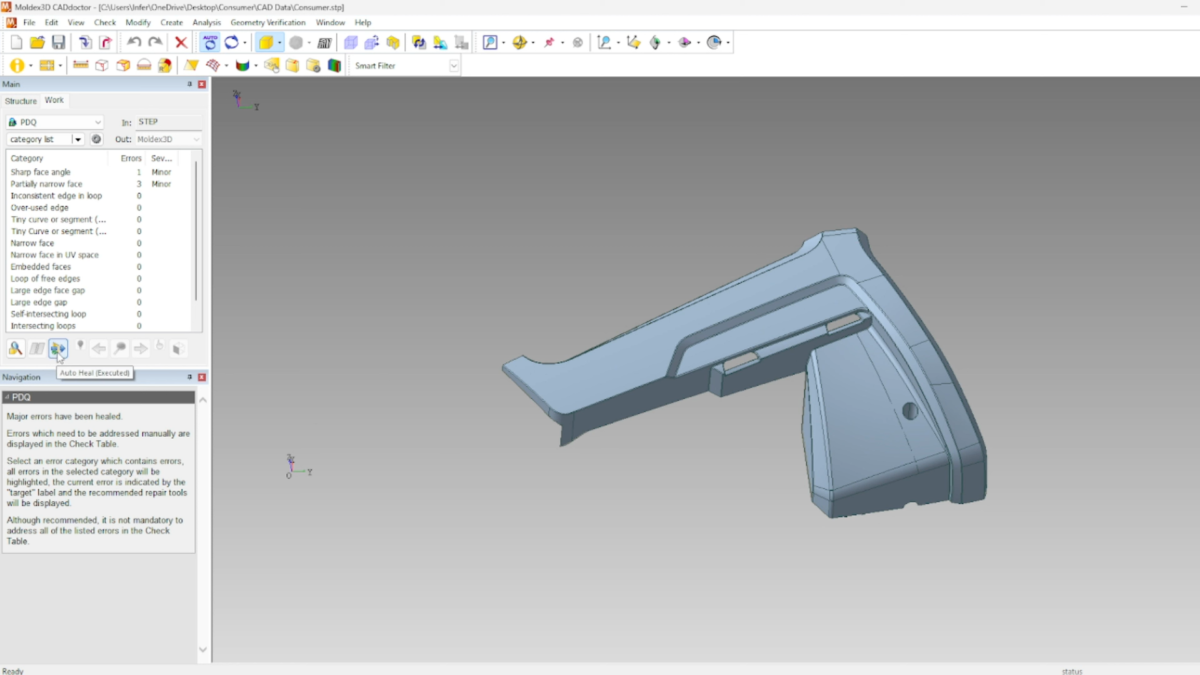Click the gray sphere display icon
This screenshot has height=675, width=1200.
tap(296, 42)
